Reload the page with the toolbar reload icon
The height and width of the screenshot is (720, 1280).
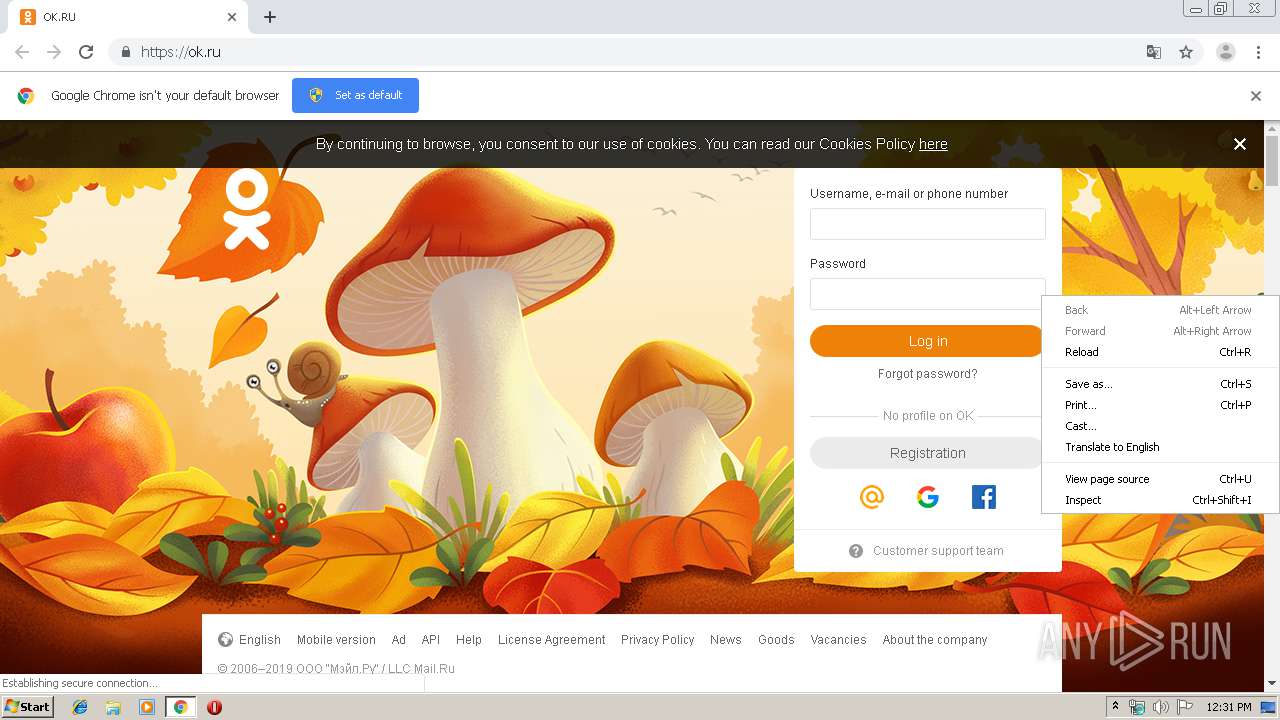[x=86, y=52]
